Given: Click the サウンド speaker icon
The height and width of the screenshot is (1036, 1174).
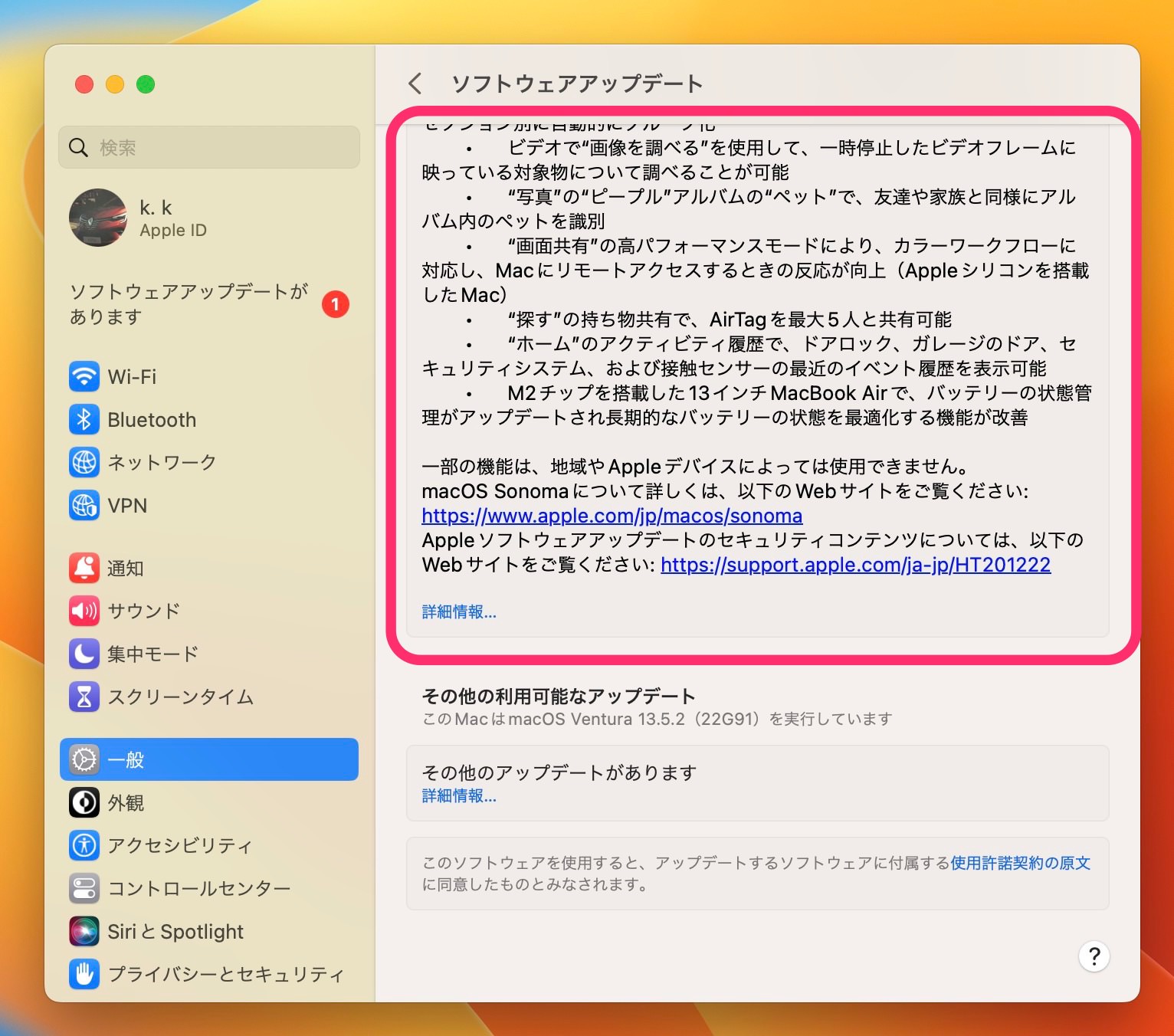Looking at the screenshot, I should (84, 611).
